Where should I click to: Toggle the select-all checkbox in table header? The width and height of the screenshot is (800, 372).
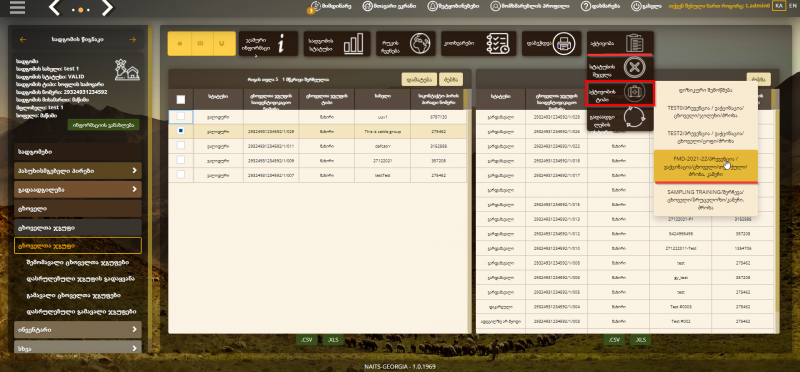[181, 100]
